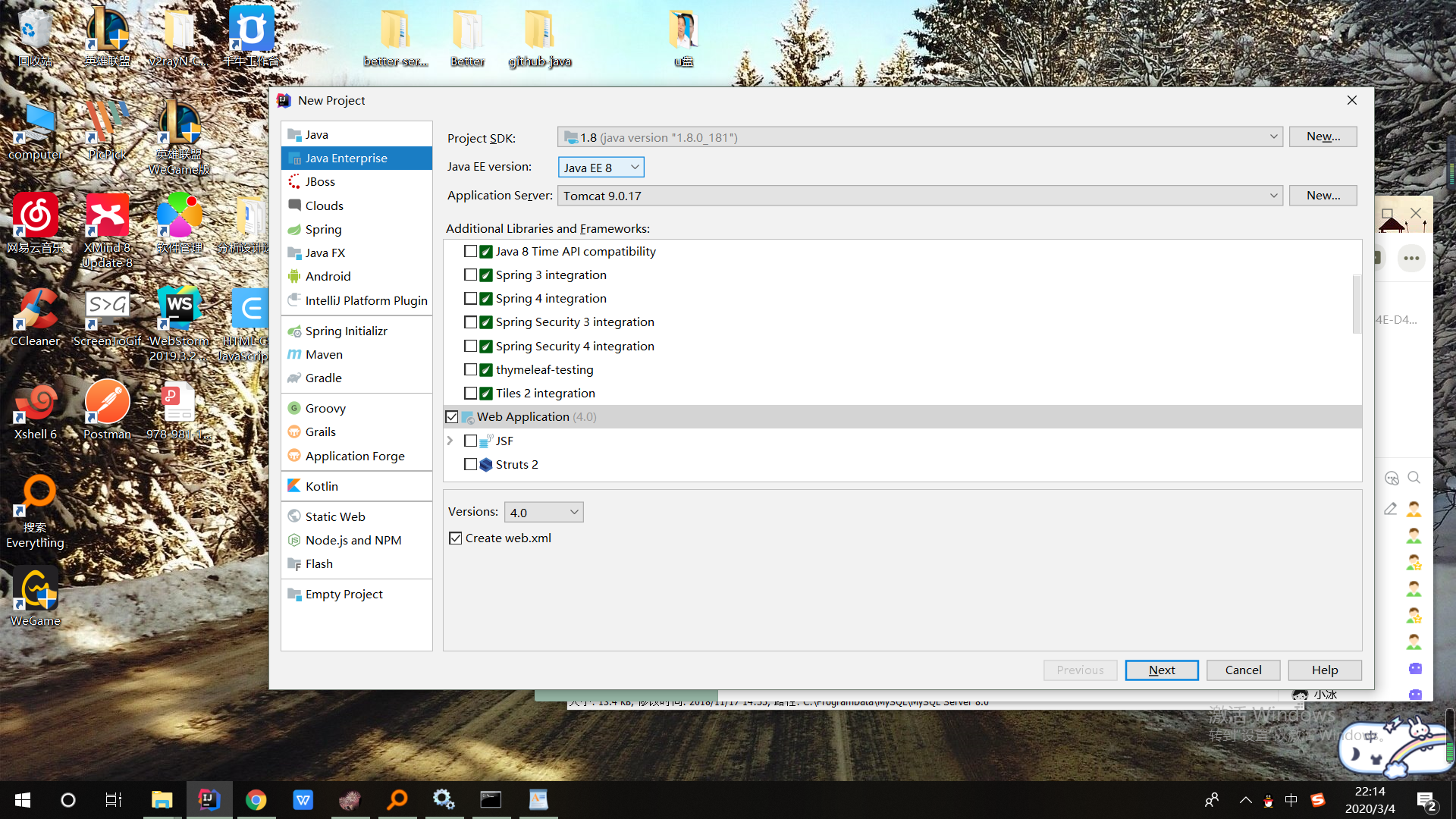Check Java 8 Time API compatibility
This screenshot has height=819, width=1456.
coord(470,251)
